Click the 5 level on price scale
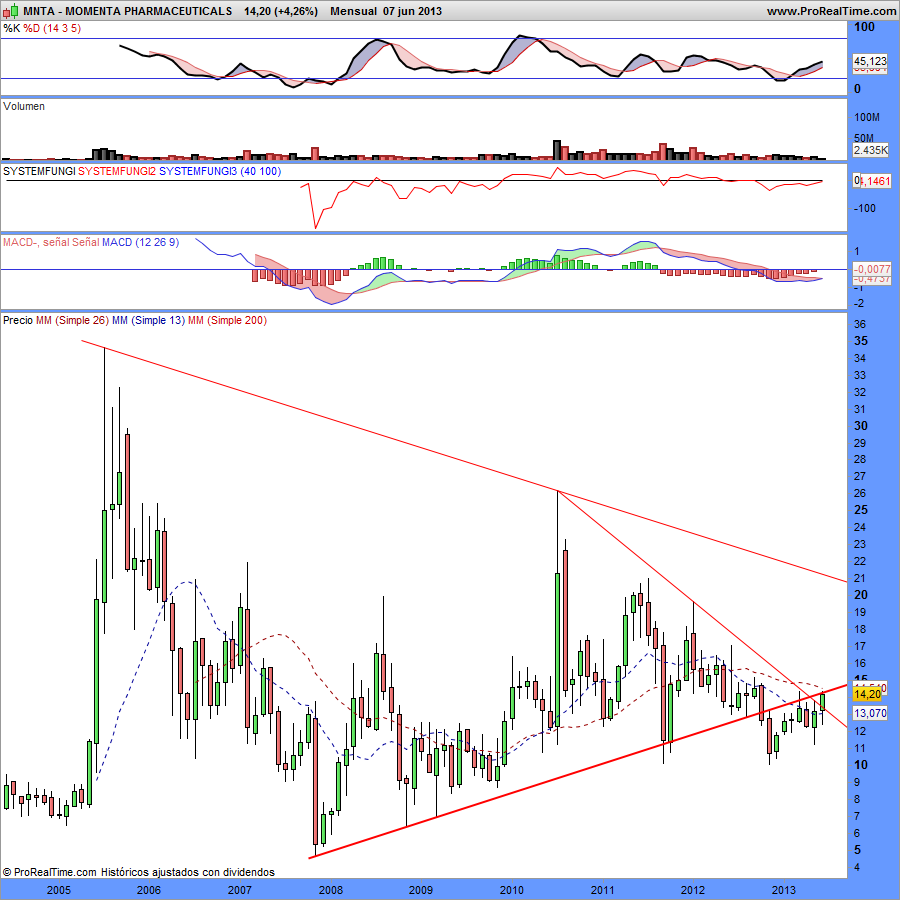The image size is (900, 900). point(858,850)
